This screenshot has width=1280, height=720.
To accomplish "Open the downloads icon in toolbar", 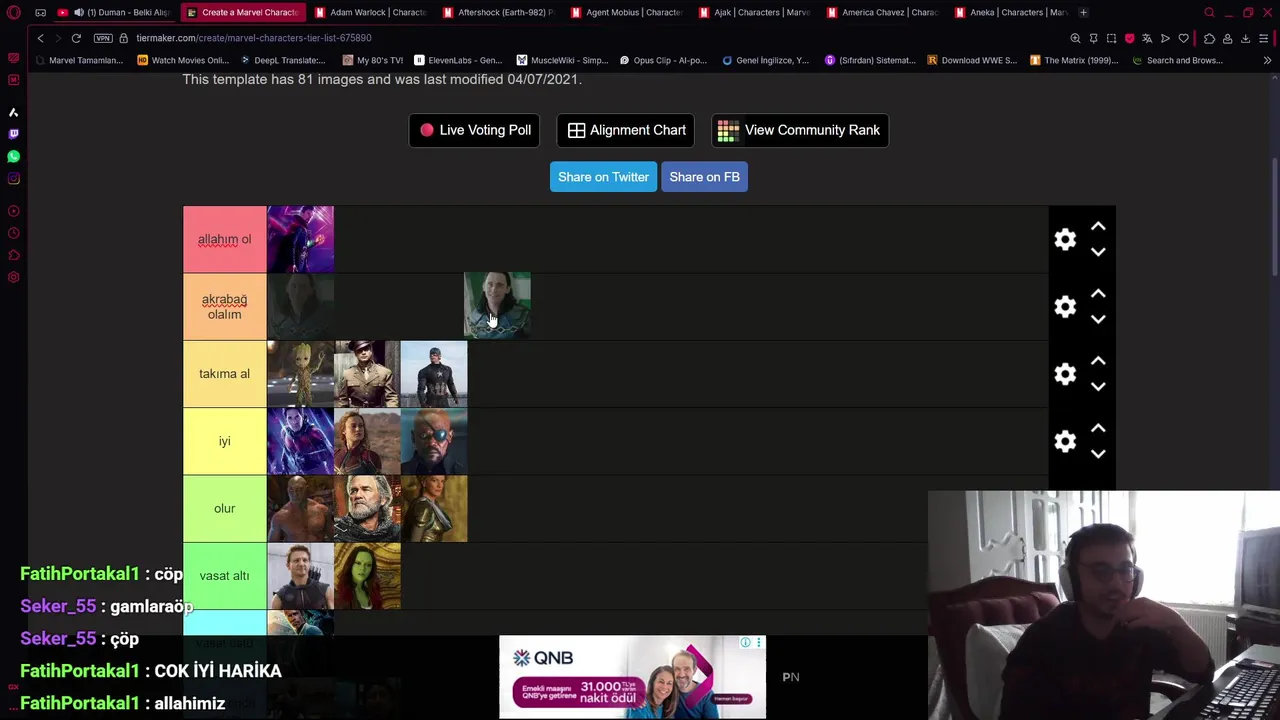I will tap(1245, 38).
